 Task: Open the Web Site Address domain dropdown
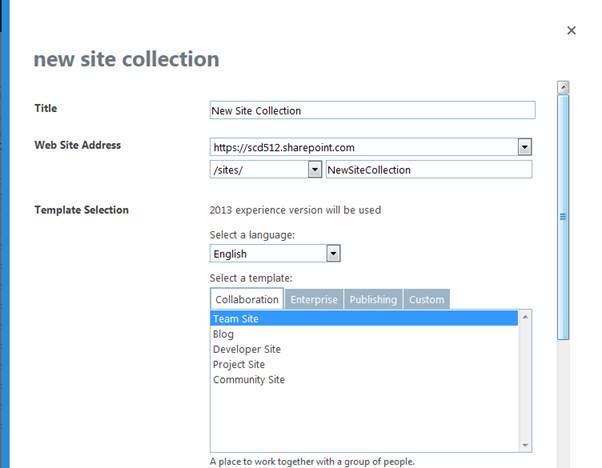pos(524,148)
